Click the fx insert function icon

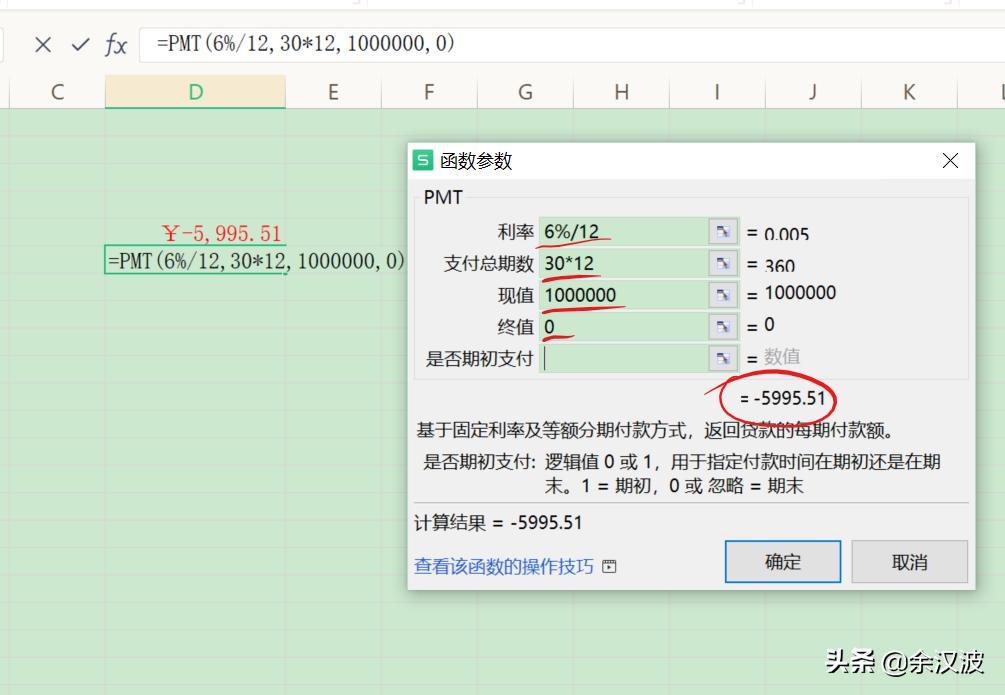116,45
